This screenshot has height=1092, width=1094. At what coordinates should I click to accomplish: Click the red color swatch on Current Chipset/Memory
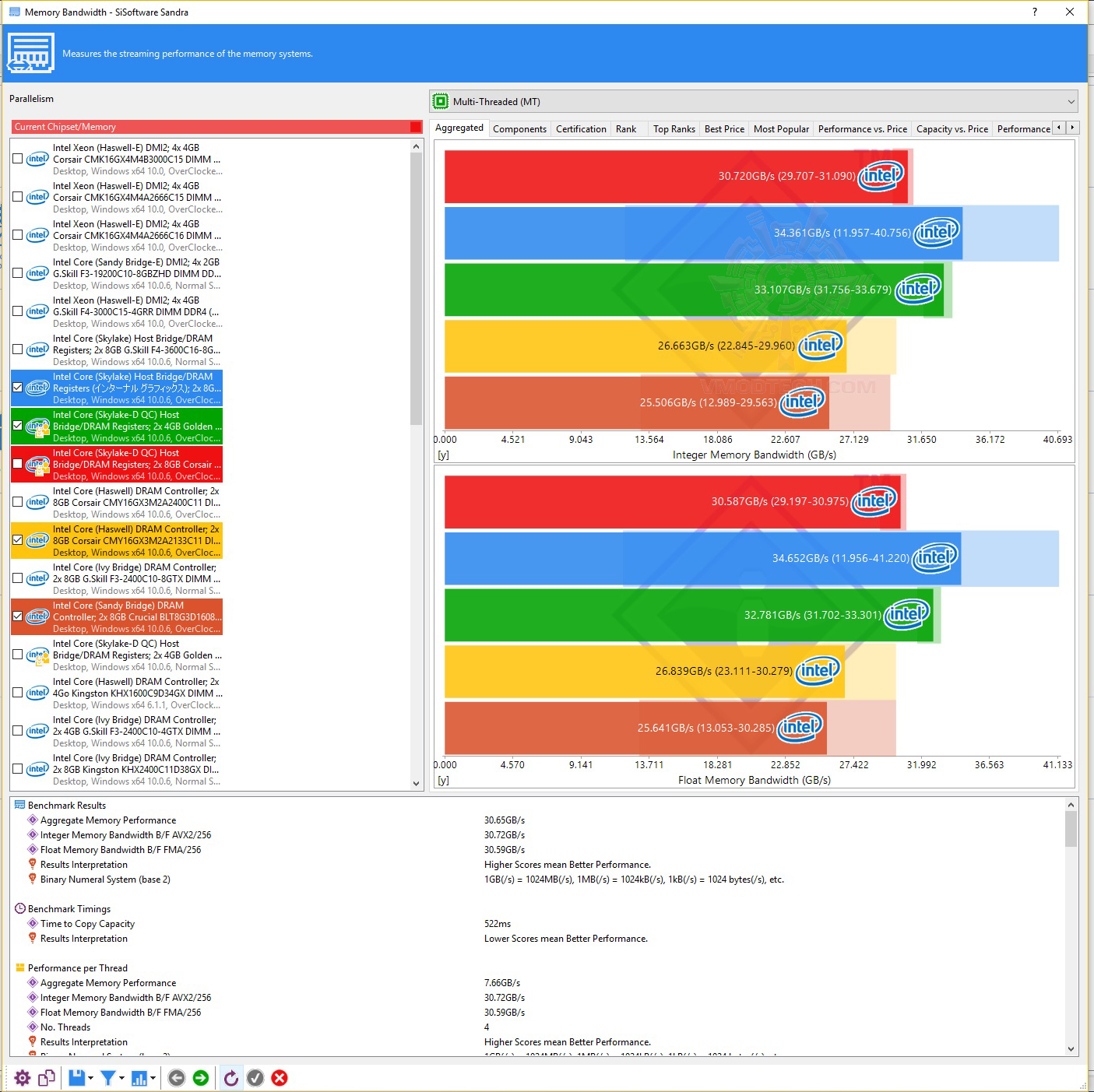pyautogui.click(x=416, y=127)
